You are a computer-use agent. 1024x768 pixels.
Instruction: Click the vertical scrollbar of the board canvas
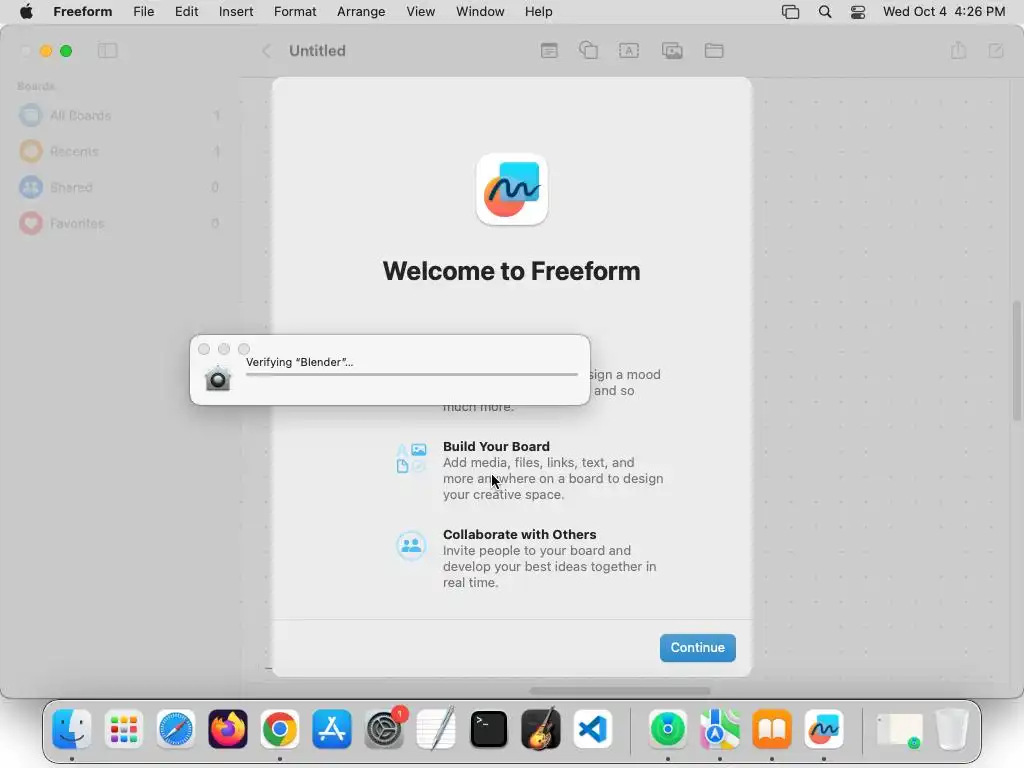[x=1017, y=360]
